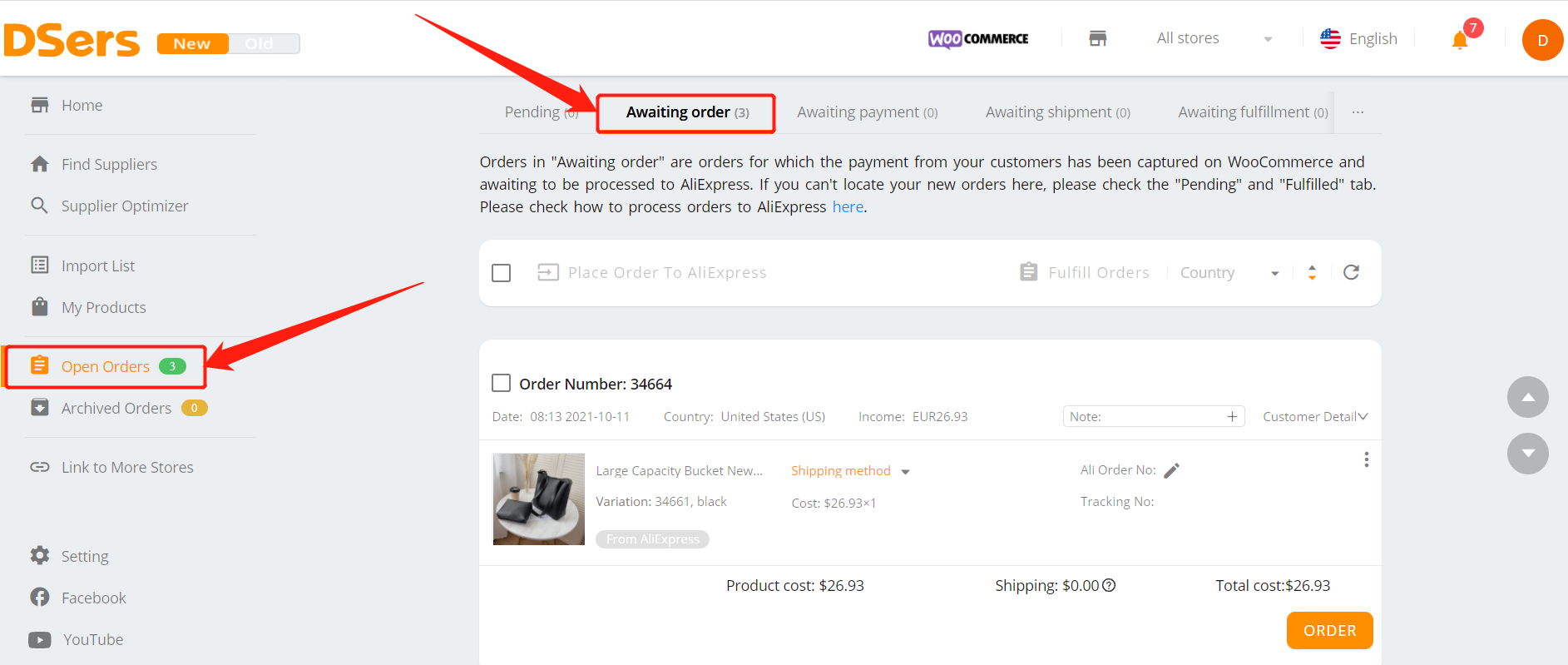
Task: Switch to the Pending tab
Action: point(542,112)
